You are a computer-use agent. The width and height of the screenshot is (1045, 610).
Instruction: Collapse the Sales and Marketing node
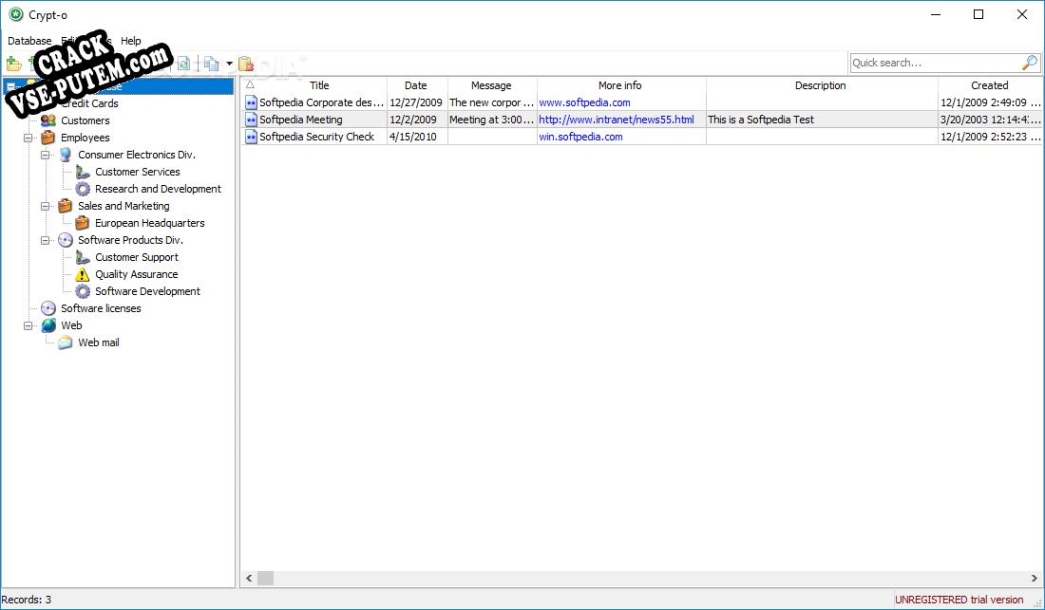(45, 207)
